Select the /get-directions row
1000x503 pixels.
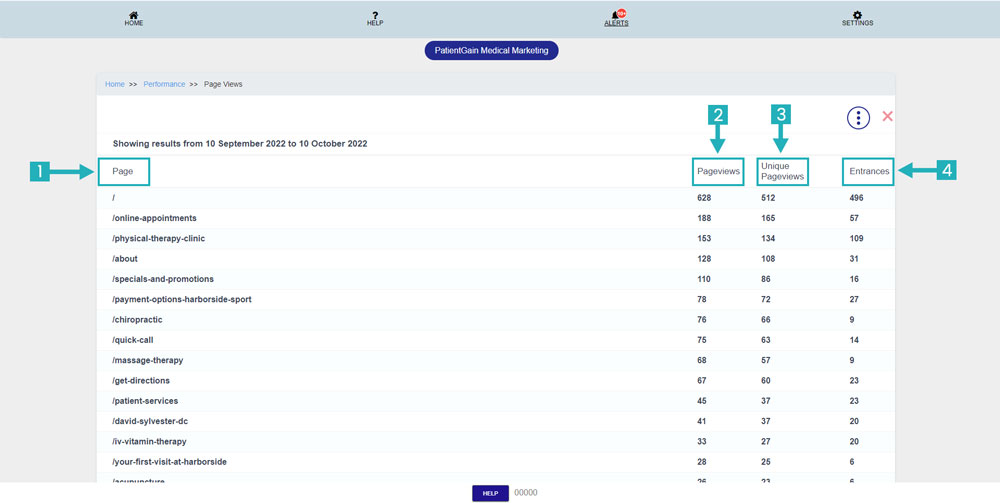[496, 381]
